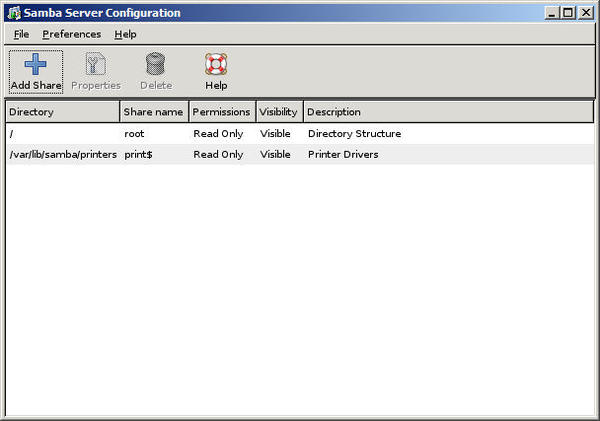
Task: Select the root share name cell
Action: (134, 134)
